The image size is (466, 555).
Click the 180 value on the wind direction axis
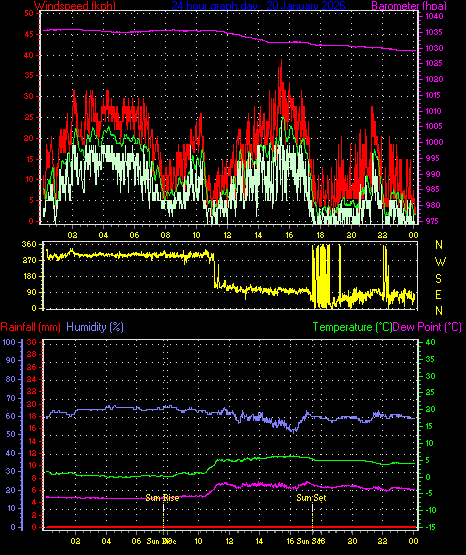tap(29, 276)
